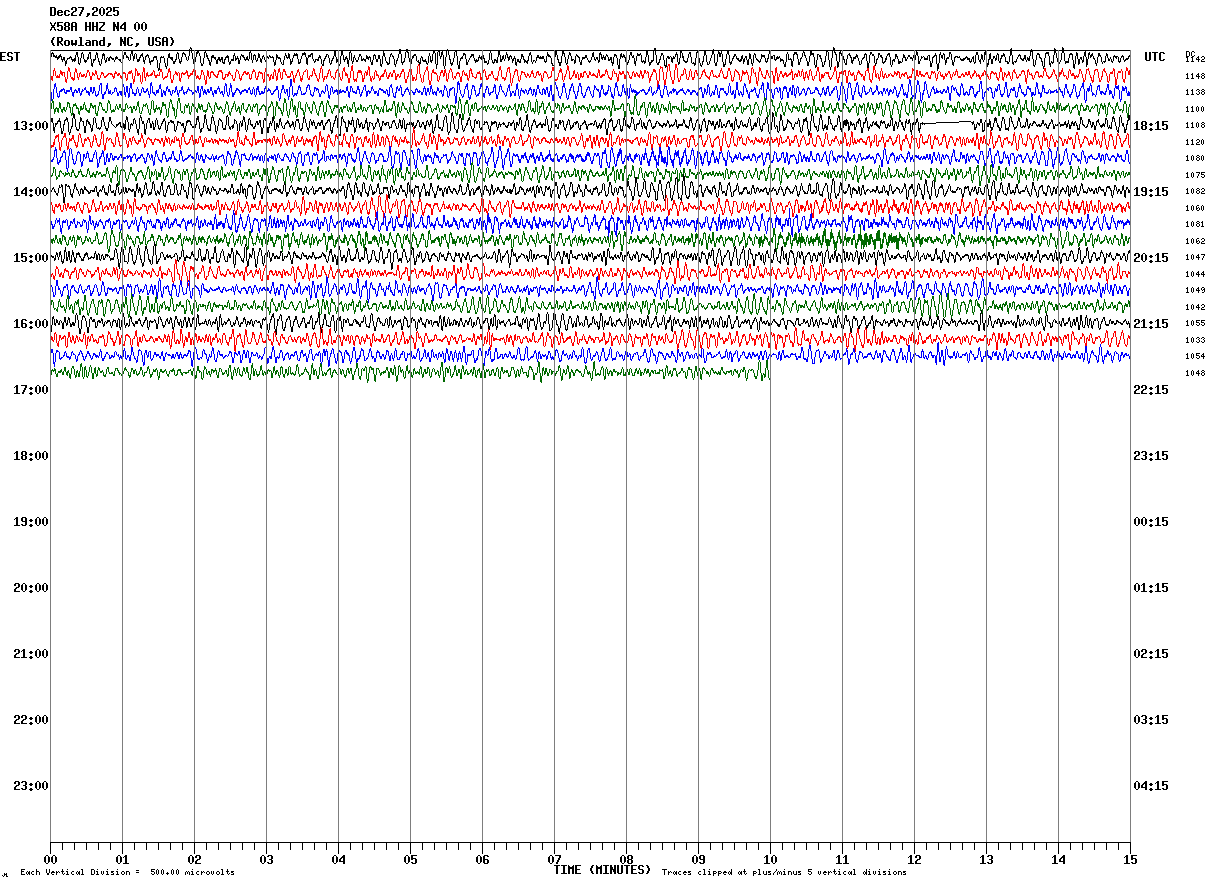Click the DC offset value 1120
The width and height of the screenshot is (1210, 886).
click(1195, 142)
